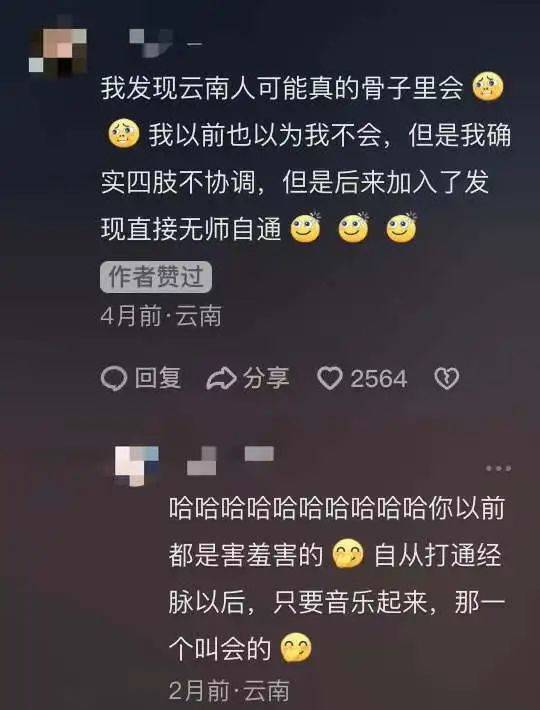The image size is (540, 710).
Task: Click the 回复 reply label
Action: (x=158, y=378)
